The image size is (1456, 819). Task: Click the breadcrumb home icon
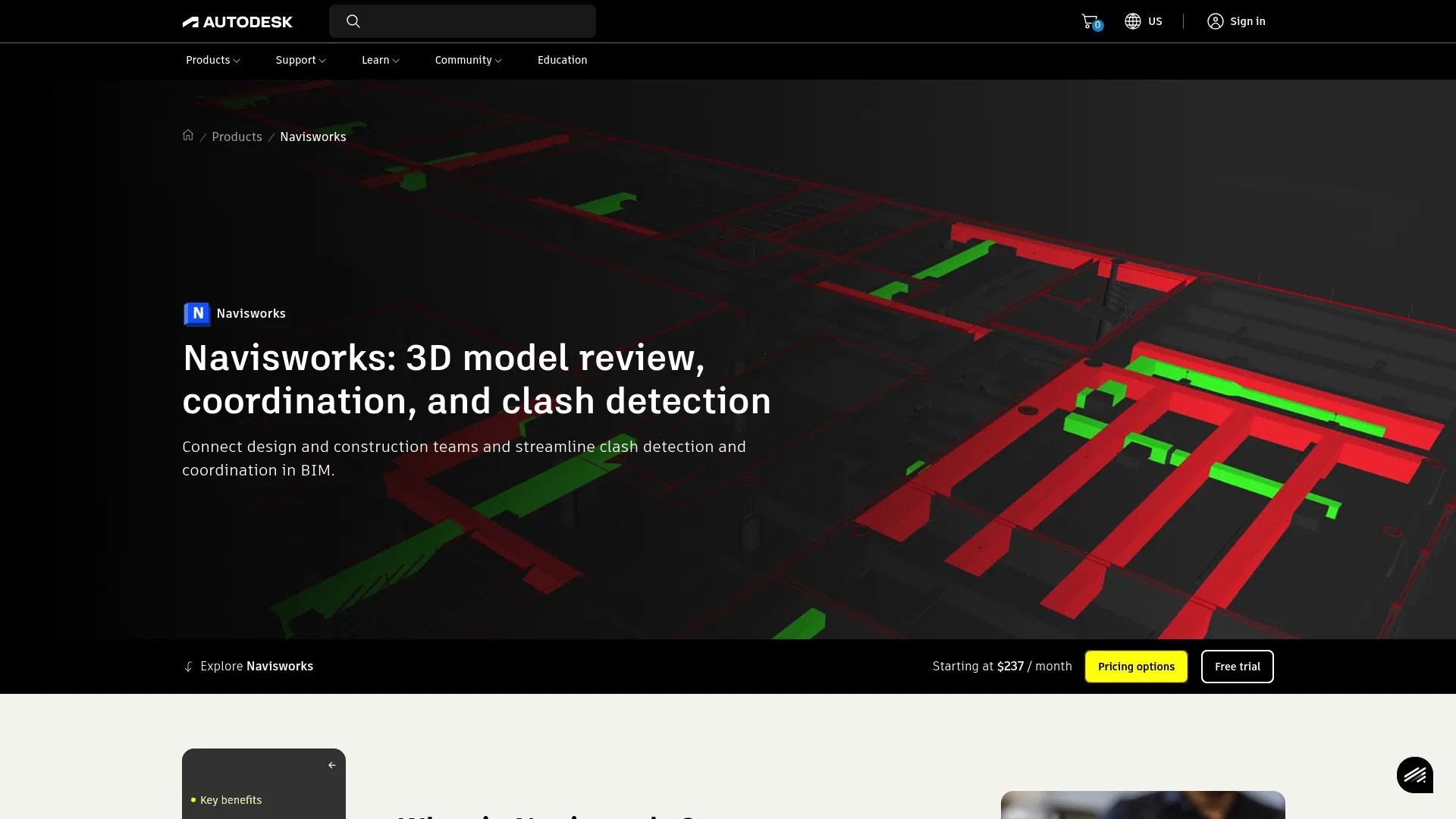click(x=188, y=135)
